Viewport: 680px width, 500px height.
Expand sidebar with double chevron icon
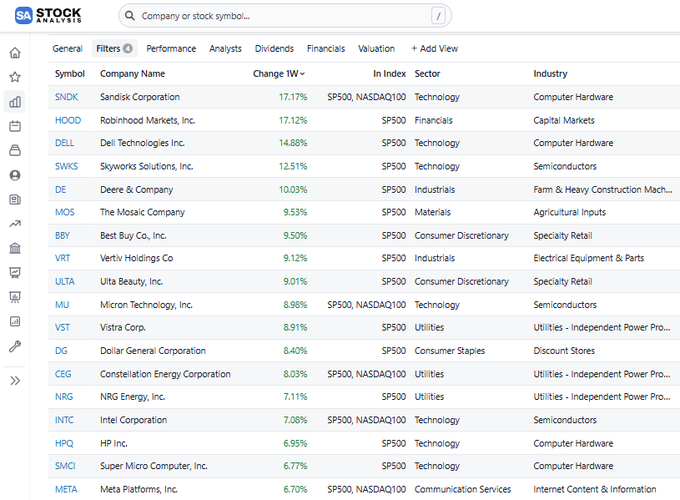pos(15,381)
